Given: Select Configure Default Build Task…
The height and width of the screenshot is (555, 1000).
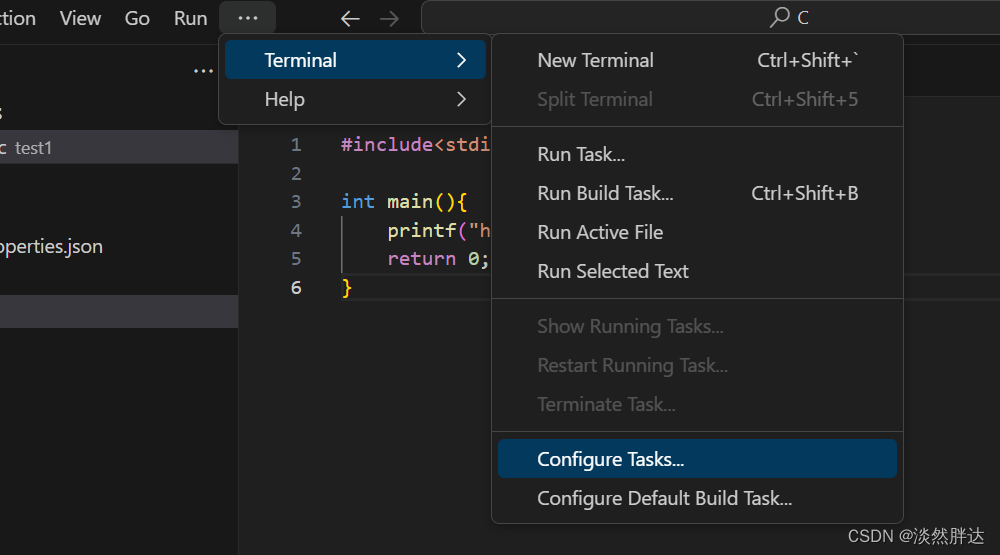Looking at the screenshot, I should 664,498.
